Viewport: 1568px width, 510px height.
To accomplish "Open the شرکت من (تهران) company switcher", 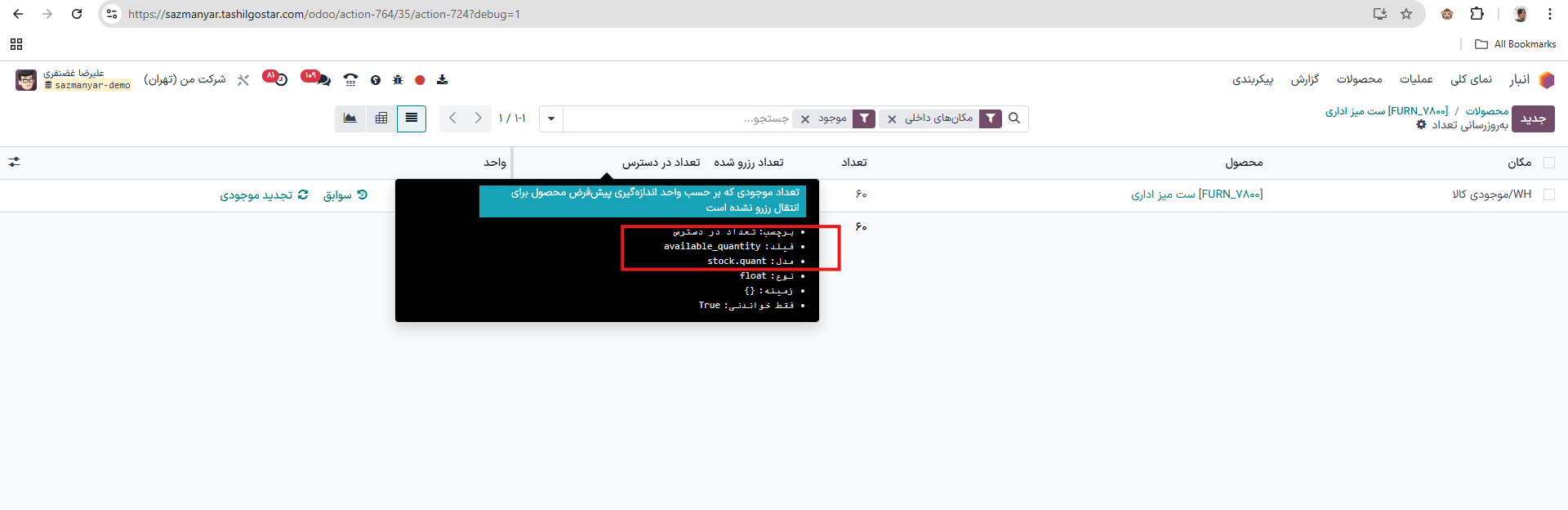I will point(185,79).
